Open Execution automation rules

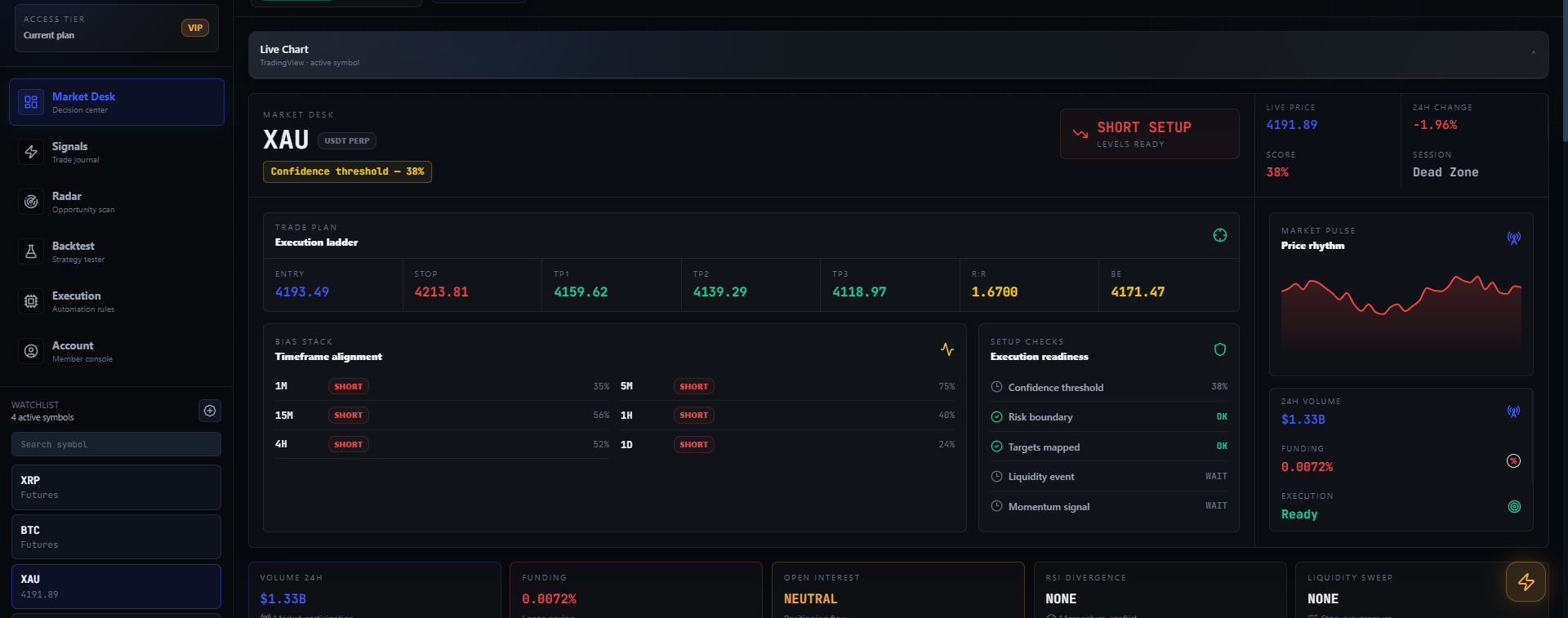[117, 301]
